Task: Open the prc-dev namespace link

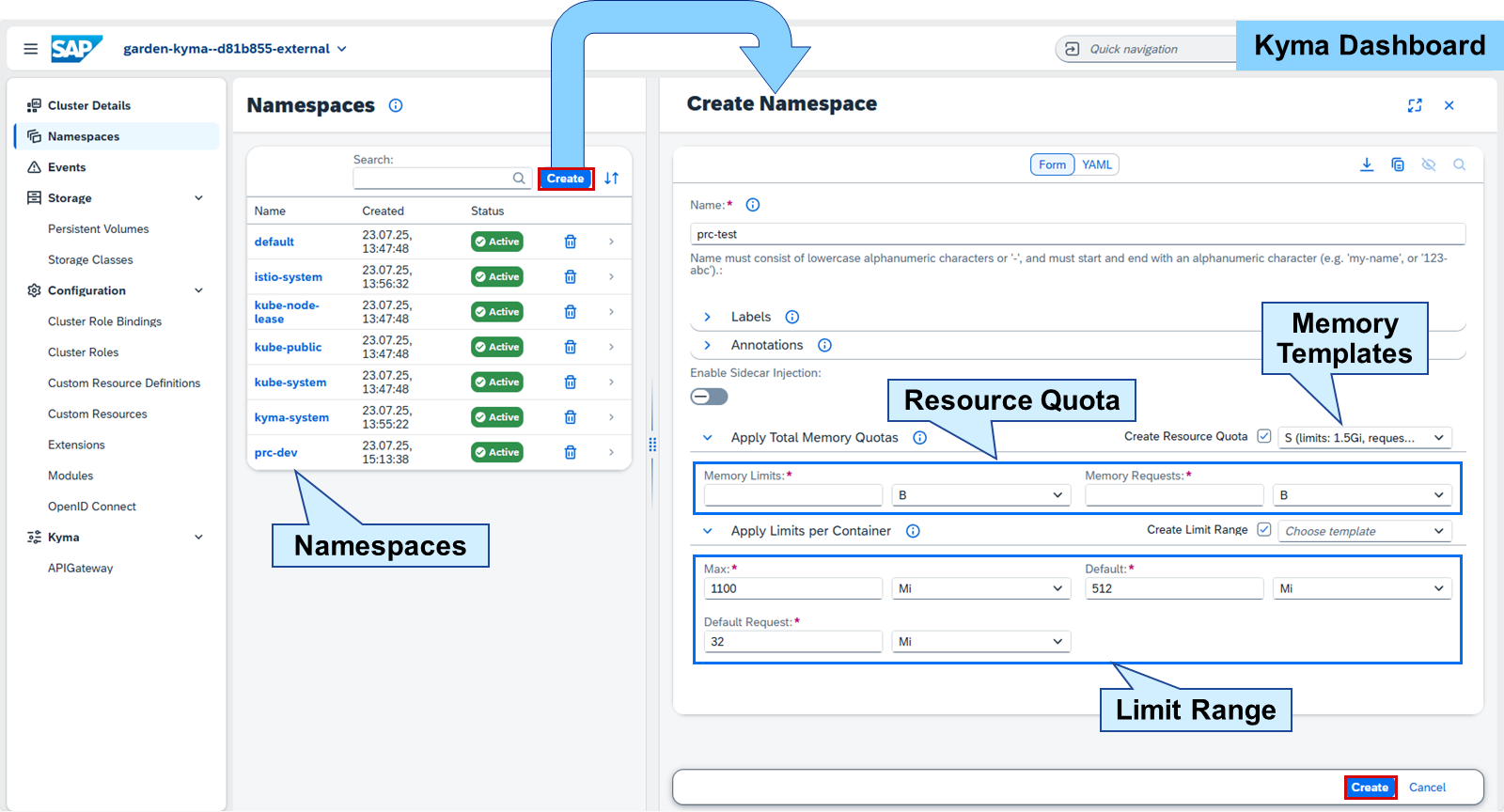Action: coord(275,453)
